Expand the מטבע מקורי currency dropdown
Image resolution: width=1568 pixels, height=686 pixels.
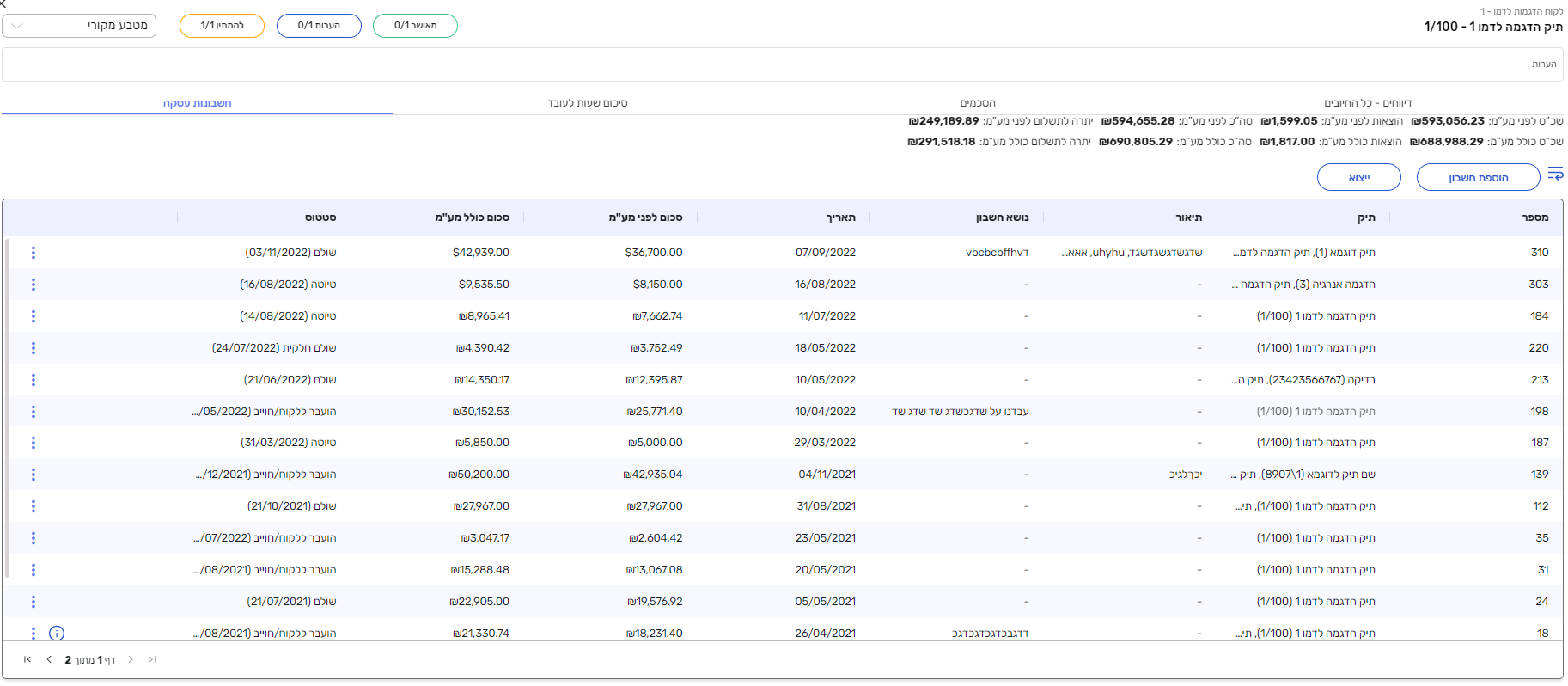[x=79, y=26]
